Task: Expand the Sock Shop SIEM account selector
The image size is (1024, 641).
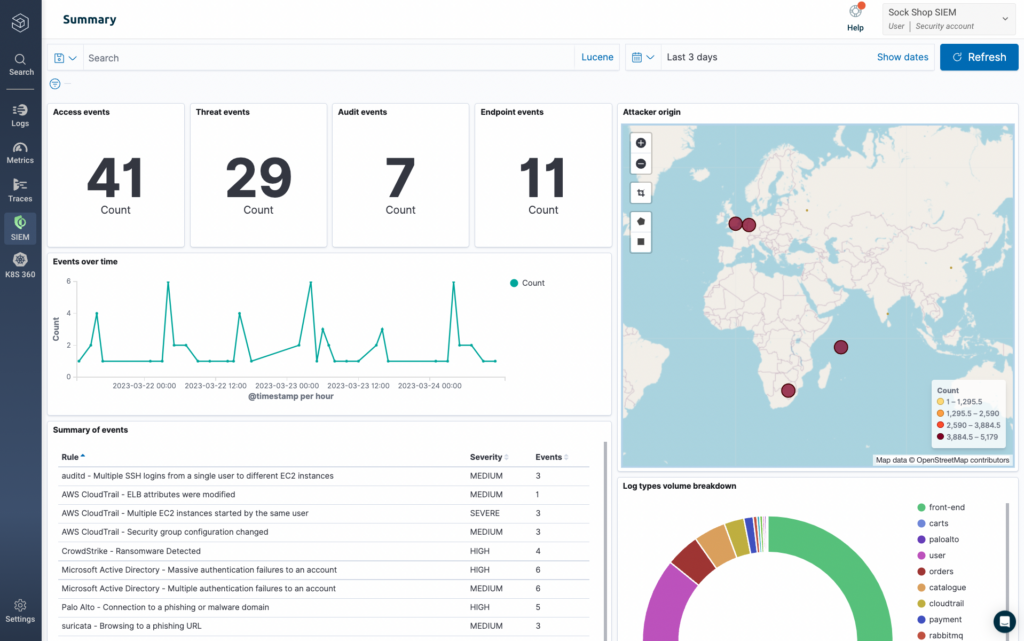Action: click(x=950, y=19)
